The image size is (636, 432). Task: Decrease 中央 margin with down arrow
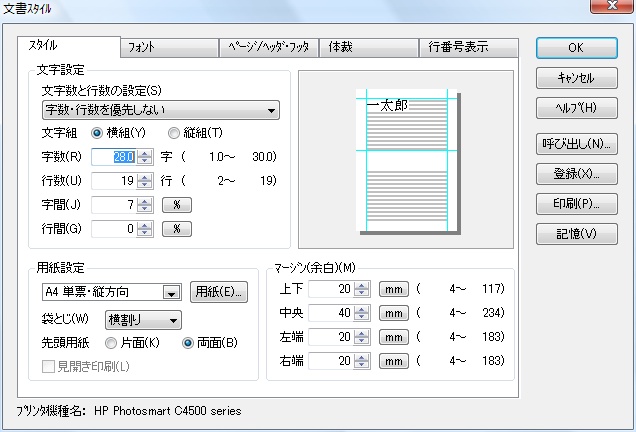pyautogui.click(x=361, y=316)
